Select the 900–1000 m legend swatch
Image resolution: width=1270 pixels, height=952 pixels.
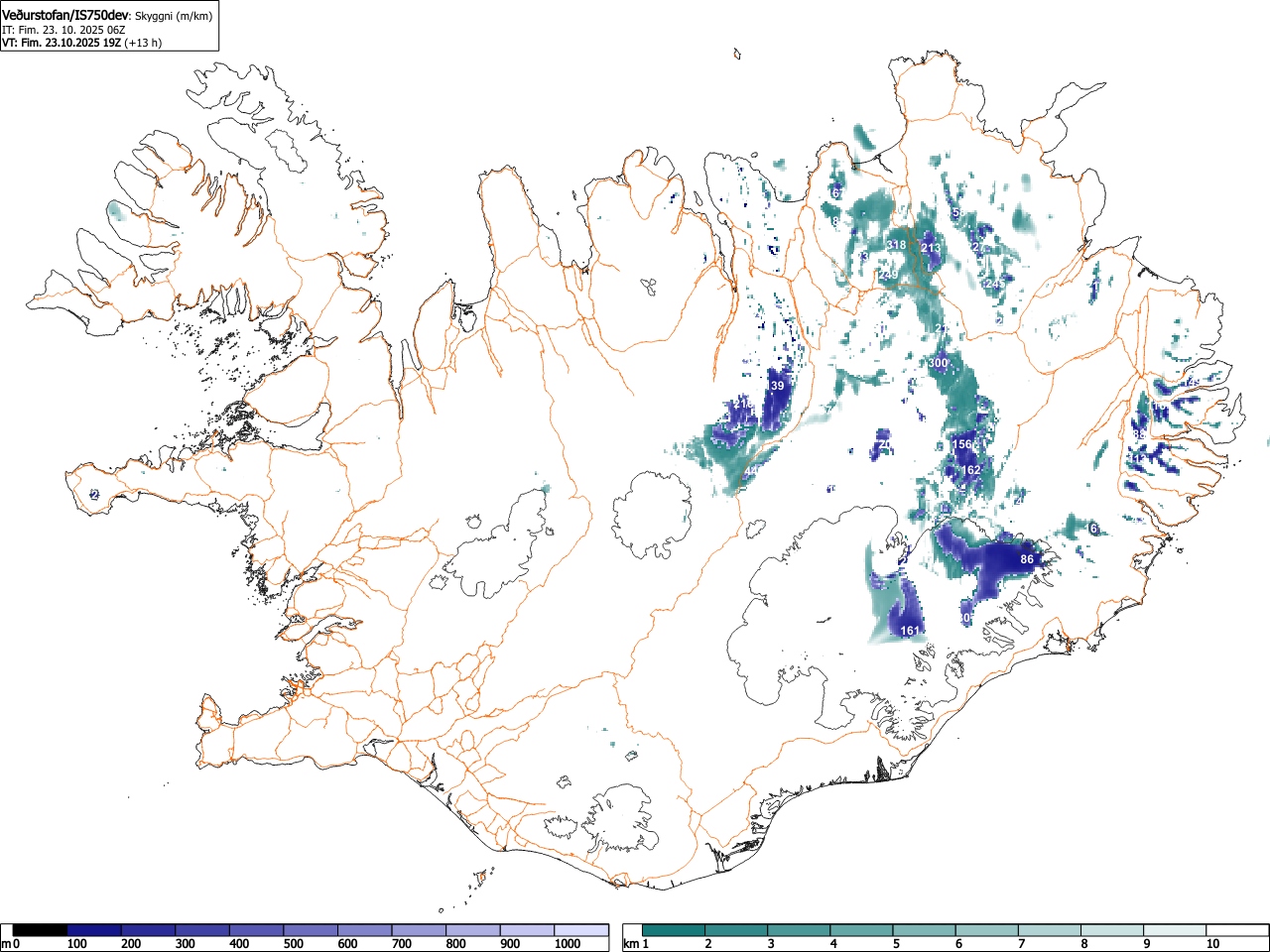[x=527, y=930]
